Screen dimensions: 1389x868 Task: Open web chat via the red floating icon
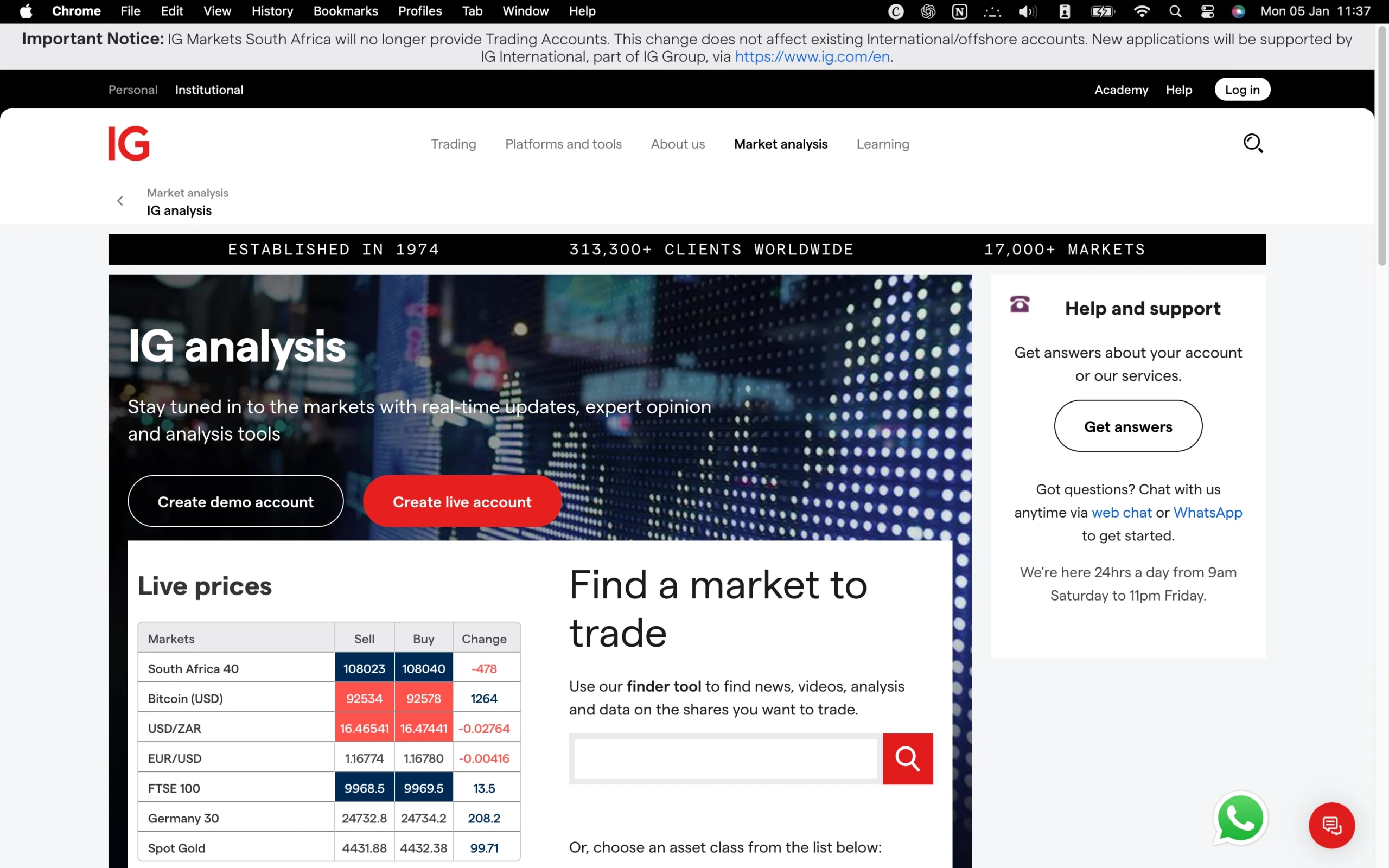pos(1331,826)
